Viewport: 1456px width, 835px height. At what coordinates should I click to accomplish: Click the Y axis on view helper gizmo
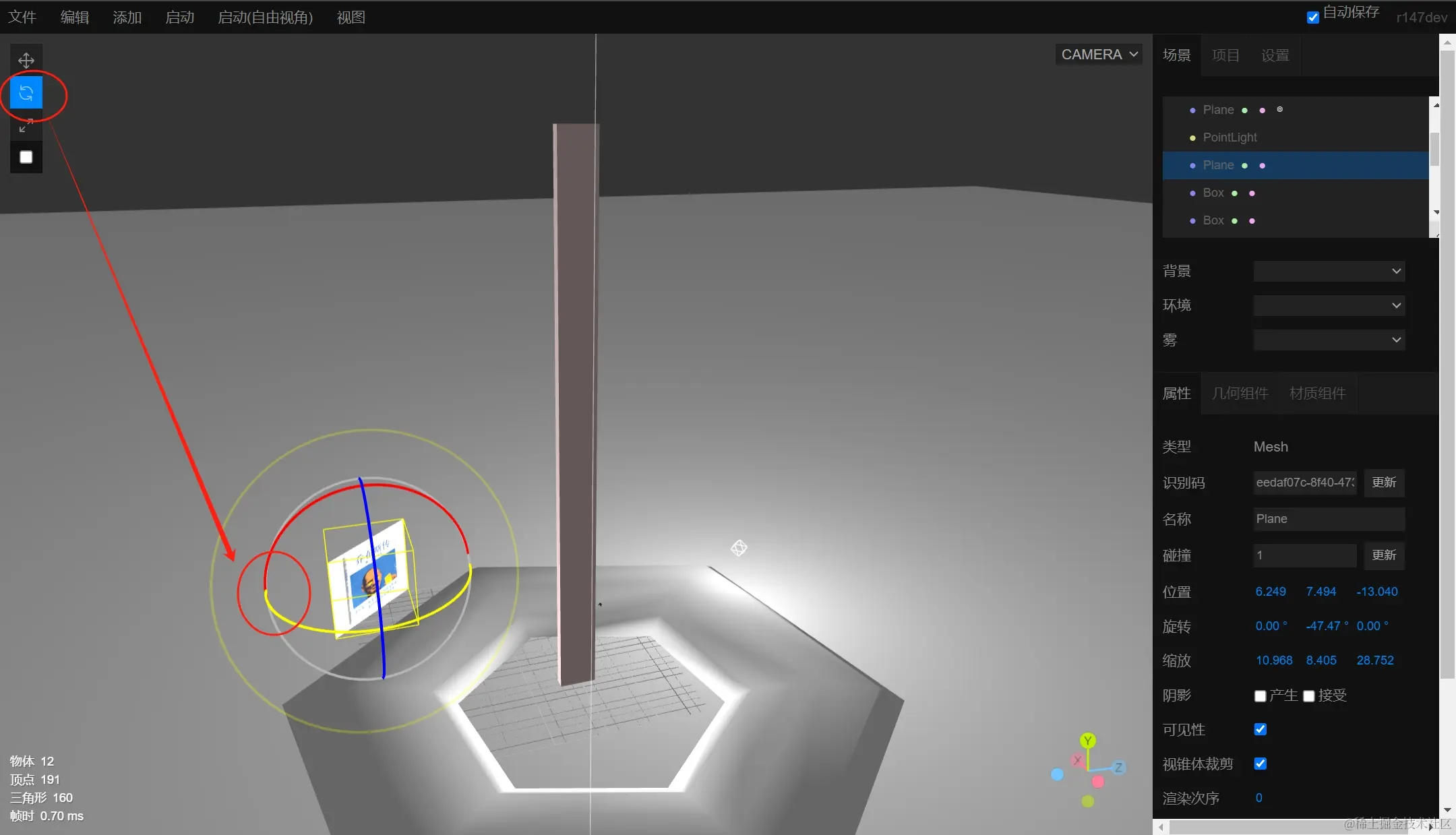[x=1087, y=741]
